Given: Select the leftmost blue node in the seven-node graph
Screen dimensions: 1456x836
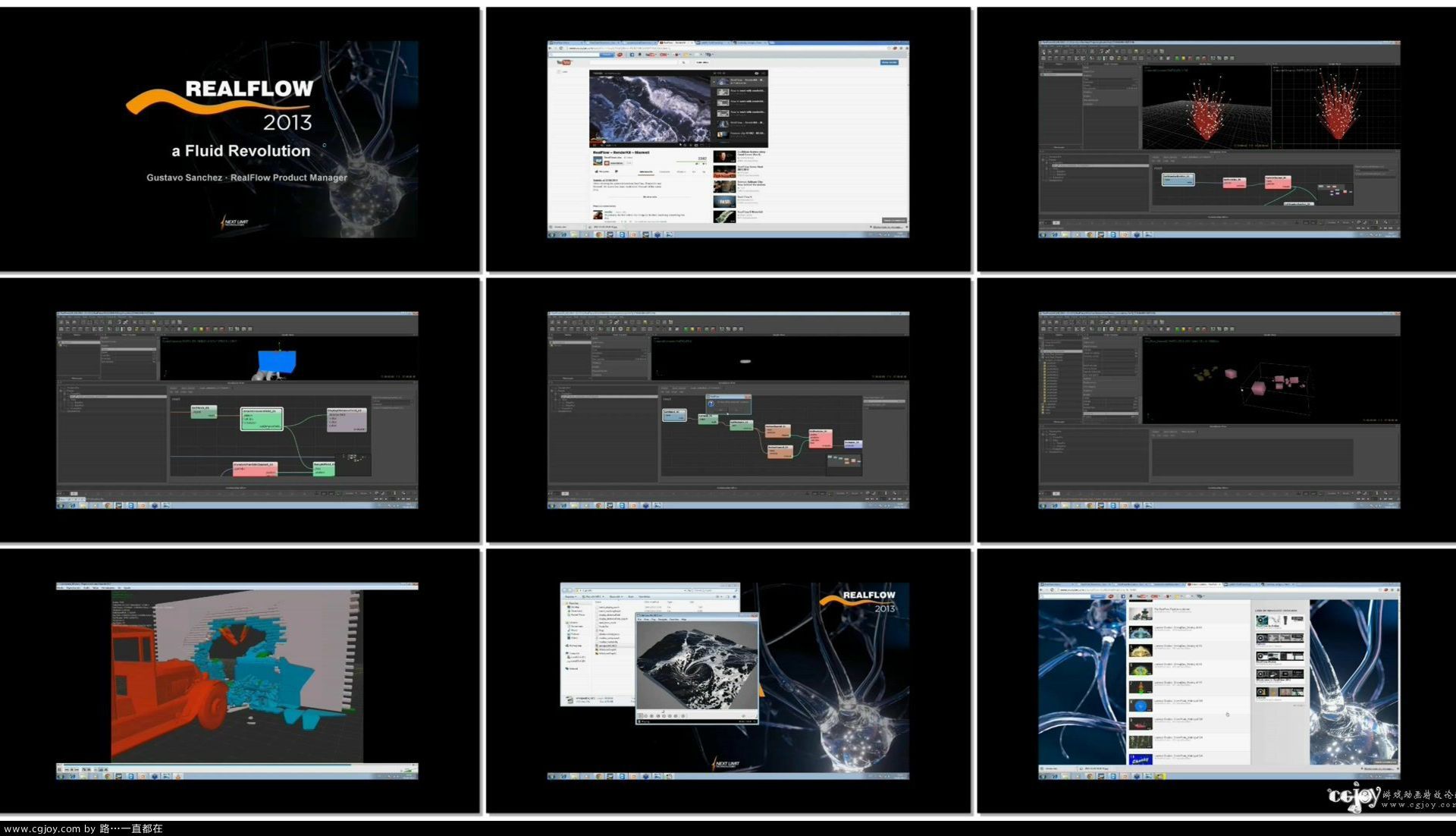Looking at the screenshot, I should click(x=674, y=415).
